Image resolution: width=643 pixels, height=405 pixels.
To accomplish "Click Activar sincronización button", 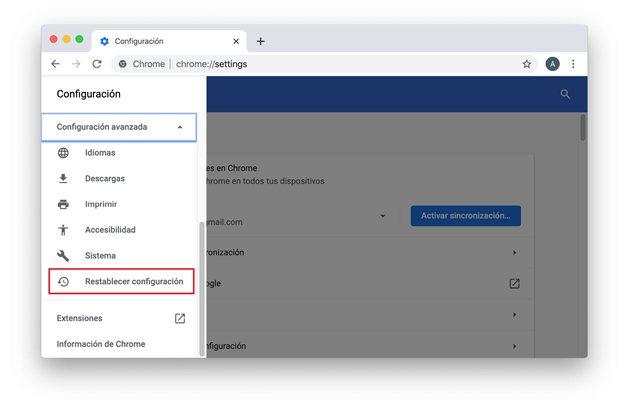I will (466, 216).
